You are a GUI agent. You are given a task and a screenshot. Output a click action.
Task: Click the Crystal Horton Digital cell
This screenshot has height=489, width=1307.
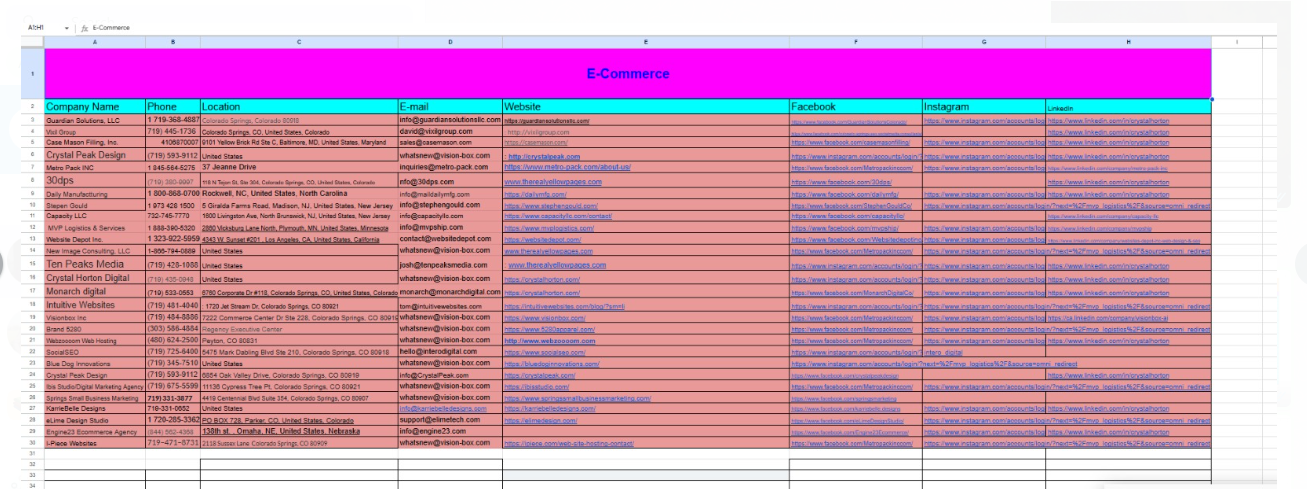(x=95, y=278)
